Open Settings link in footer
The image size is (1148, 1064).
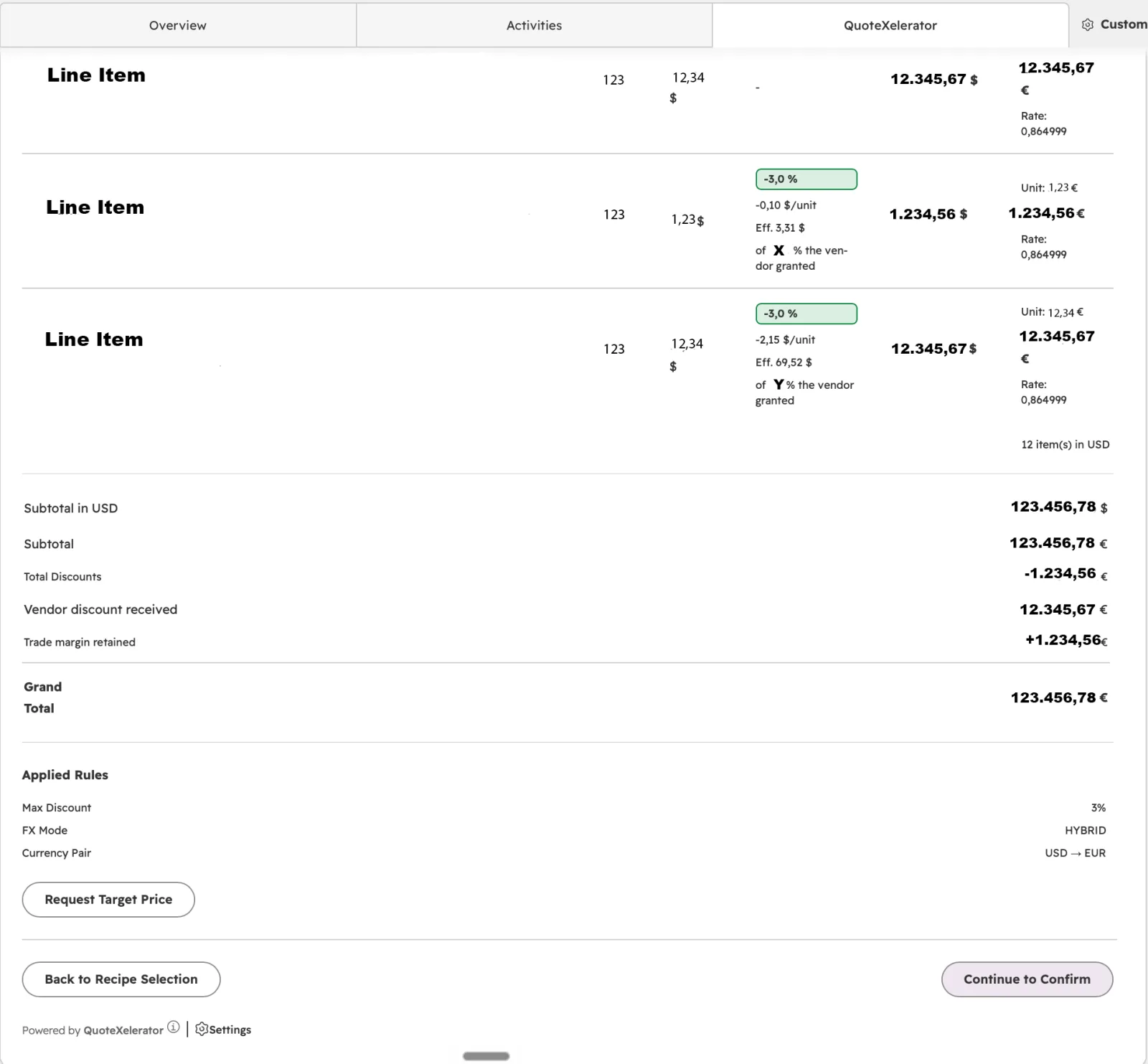pyautogui.click(x=230, y=1030)
